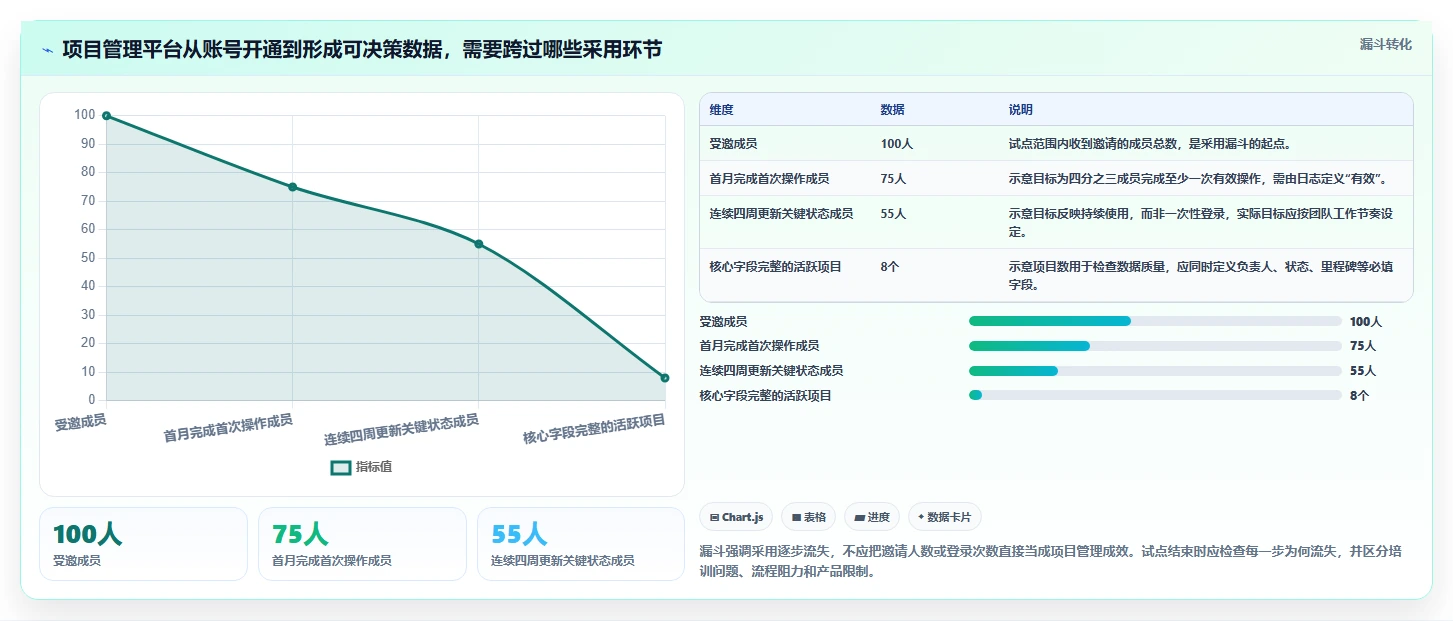Image resolution: width=1453 pixels, height=621 pixels.
Task: Click the chart data point at 8
Action: (664, 378)
